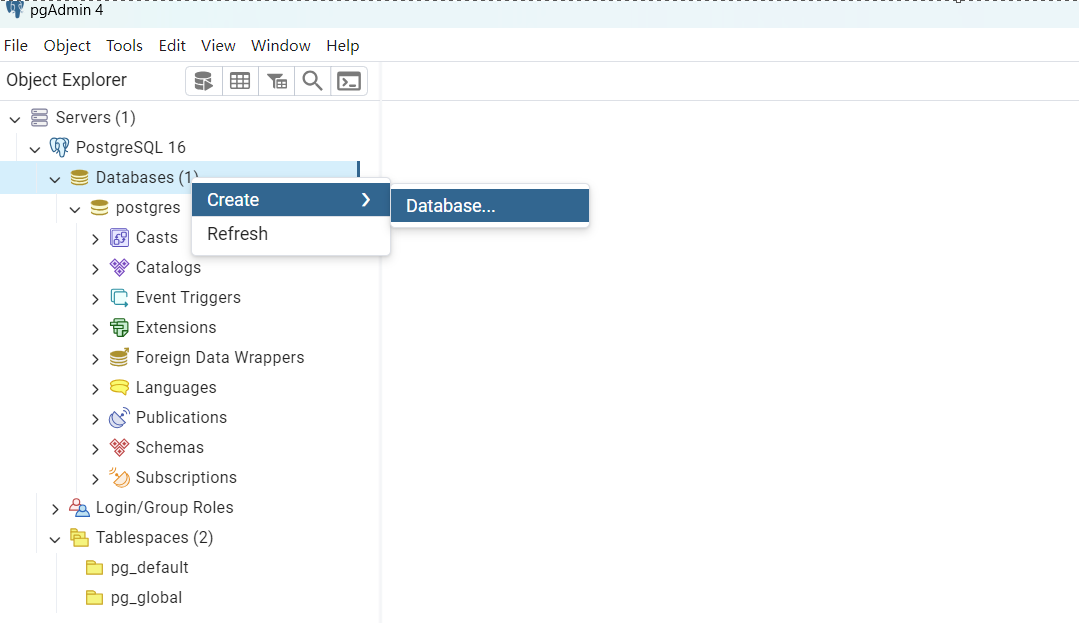Open View Data table icon
The width and height of the screenshot is (1079, 623).
[x=240, y=80]
